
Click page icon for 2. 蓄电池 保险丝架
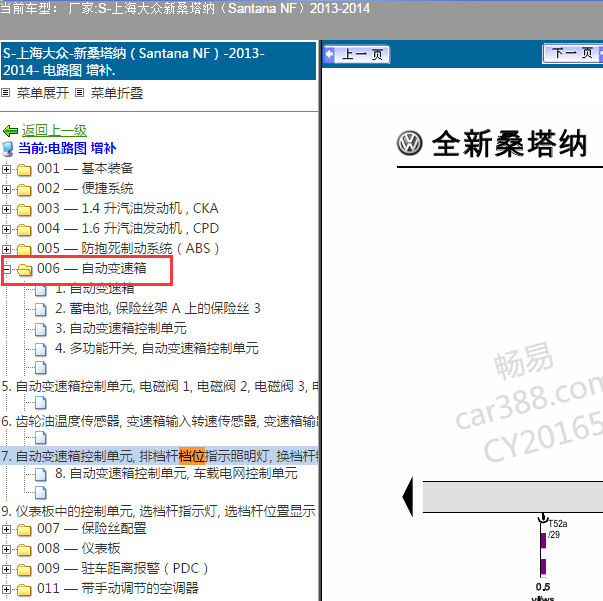pyautogui.click(x=40, y=309)
